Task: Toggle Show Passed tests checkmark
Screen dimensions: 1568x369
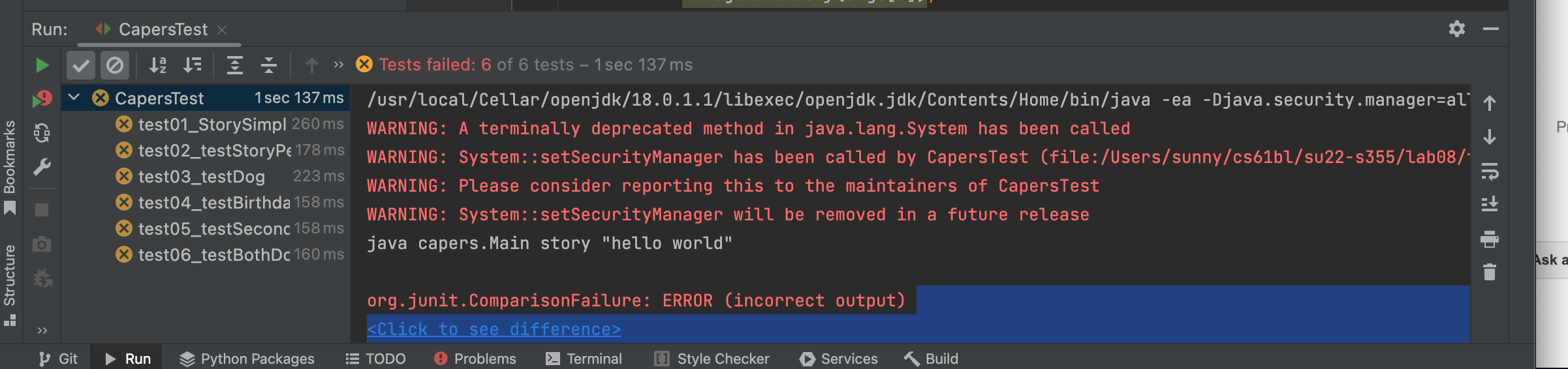Action: coord(81,65)
